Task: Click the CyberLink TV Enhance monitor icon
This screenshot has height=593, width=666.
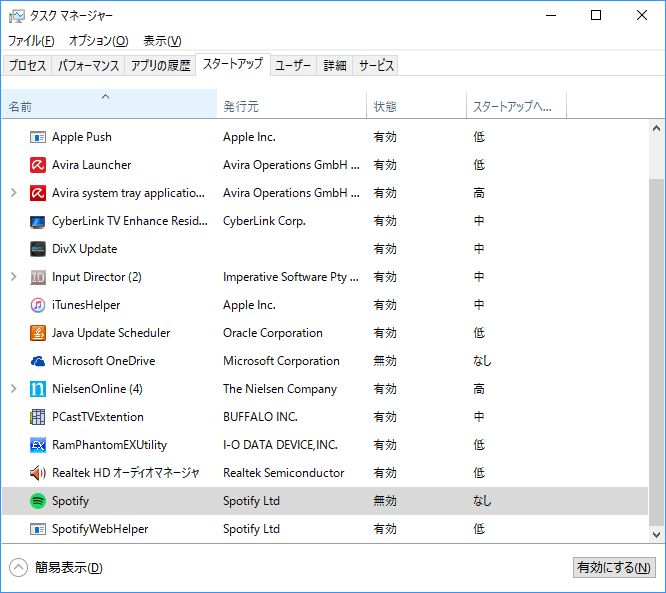Action: [x=38, y=221]
